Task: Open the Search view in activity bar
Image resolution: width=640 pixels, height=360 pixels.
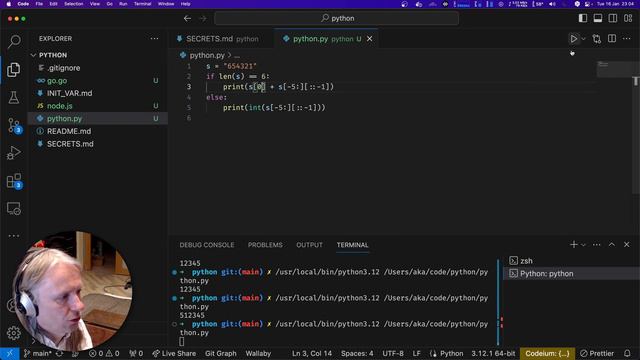Action: point(14,41)
